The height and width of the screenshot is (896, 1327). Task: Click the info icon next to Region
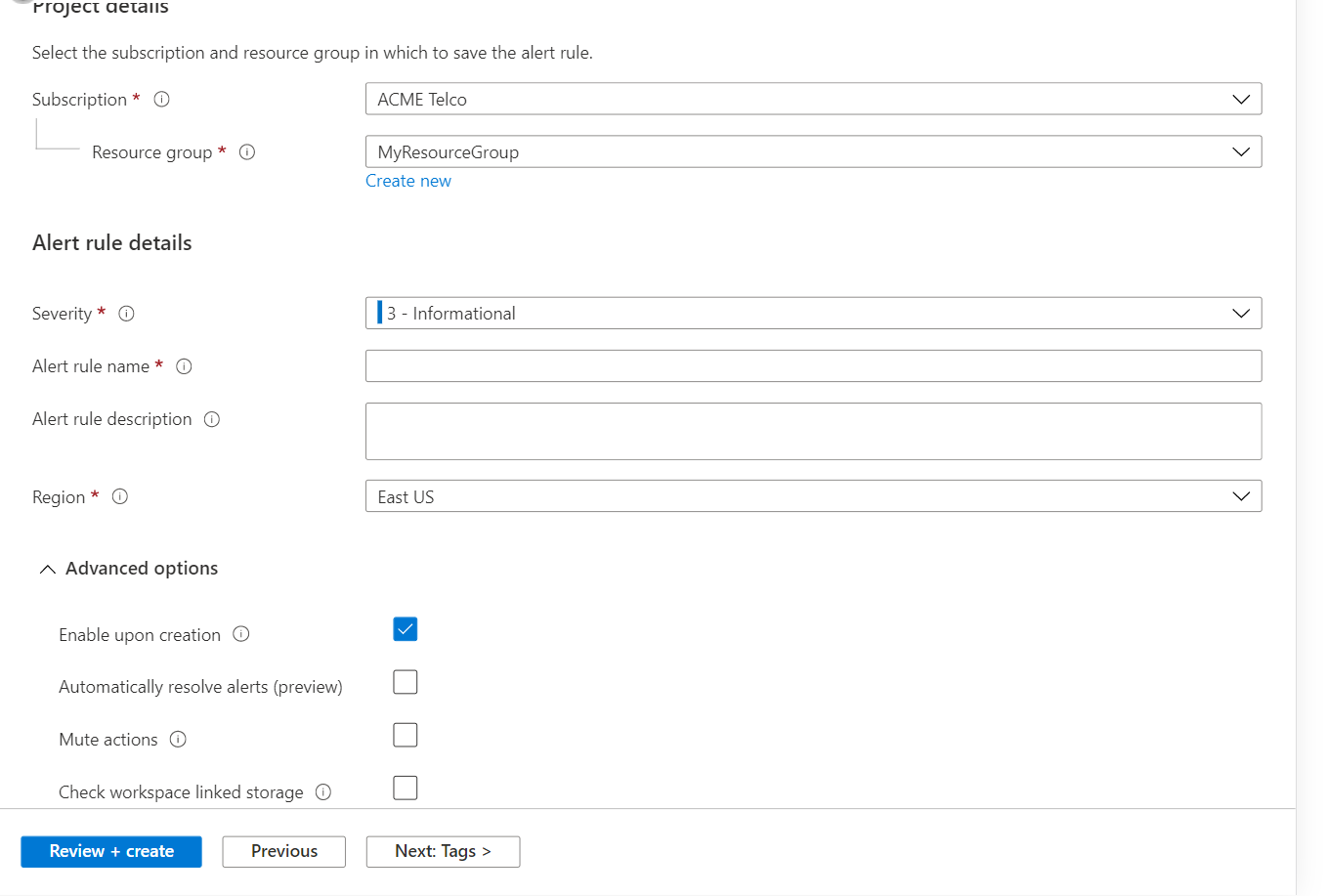[x=120, y=496]
